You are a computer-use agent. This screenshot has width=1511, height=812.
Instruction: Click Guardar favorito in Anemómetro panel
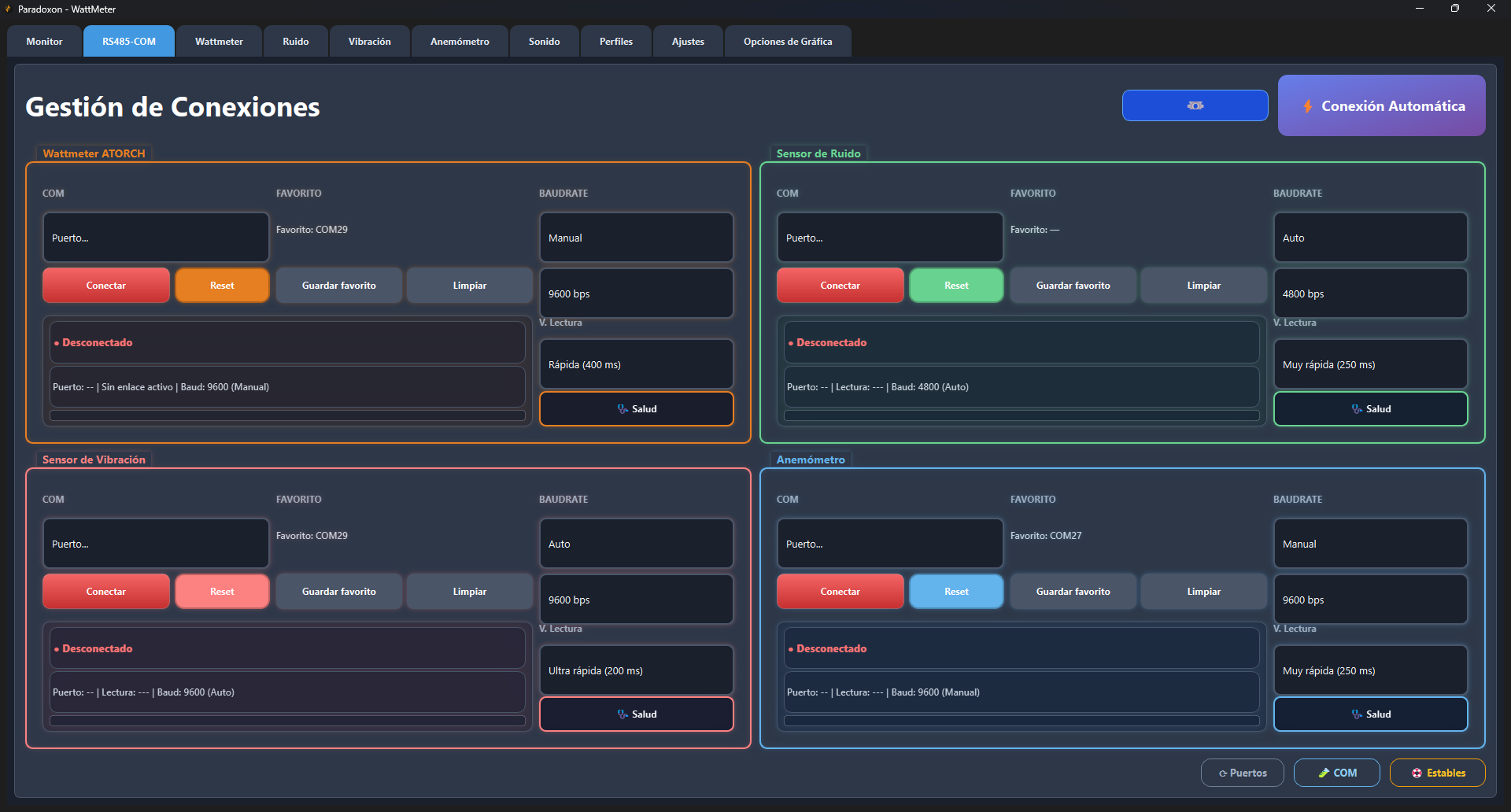(x=1073, y=592)
